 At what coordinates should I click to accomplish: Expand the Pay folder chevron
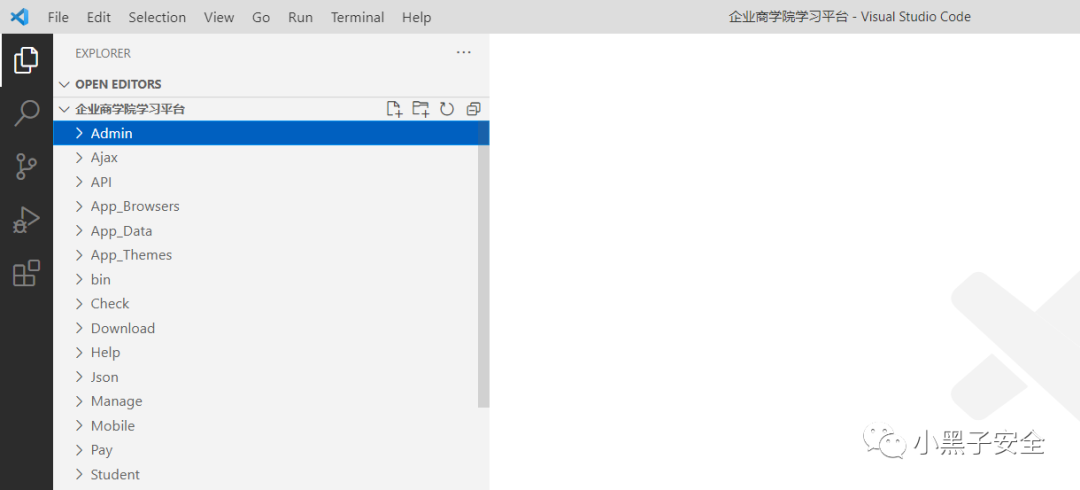[x=79, y=450]
